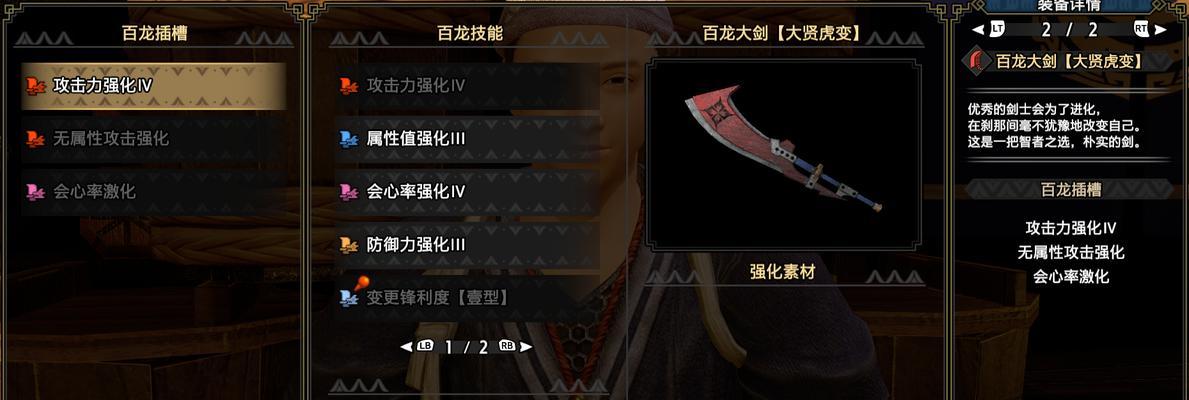Click orange icon beside 无属性攻击强化 slot

click(35, 139)
